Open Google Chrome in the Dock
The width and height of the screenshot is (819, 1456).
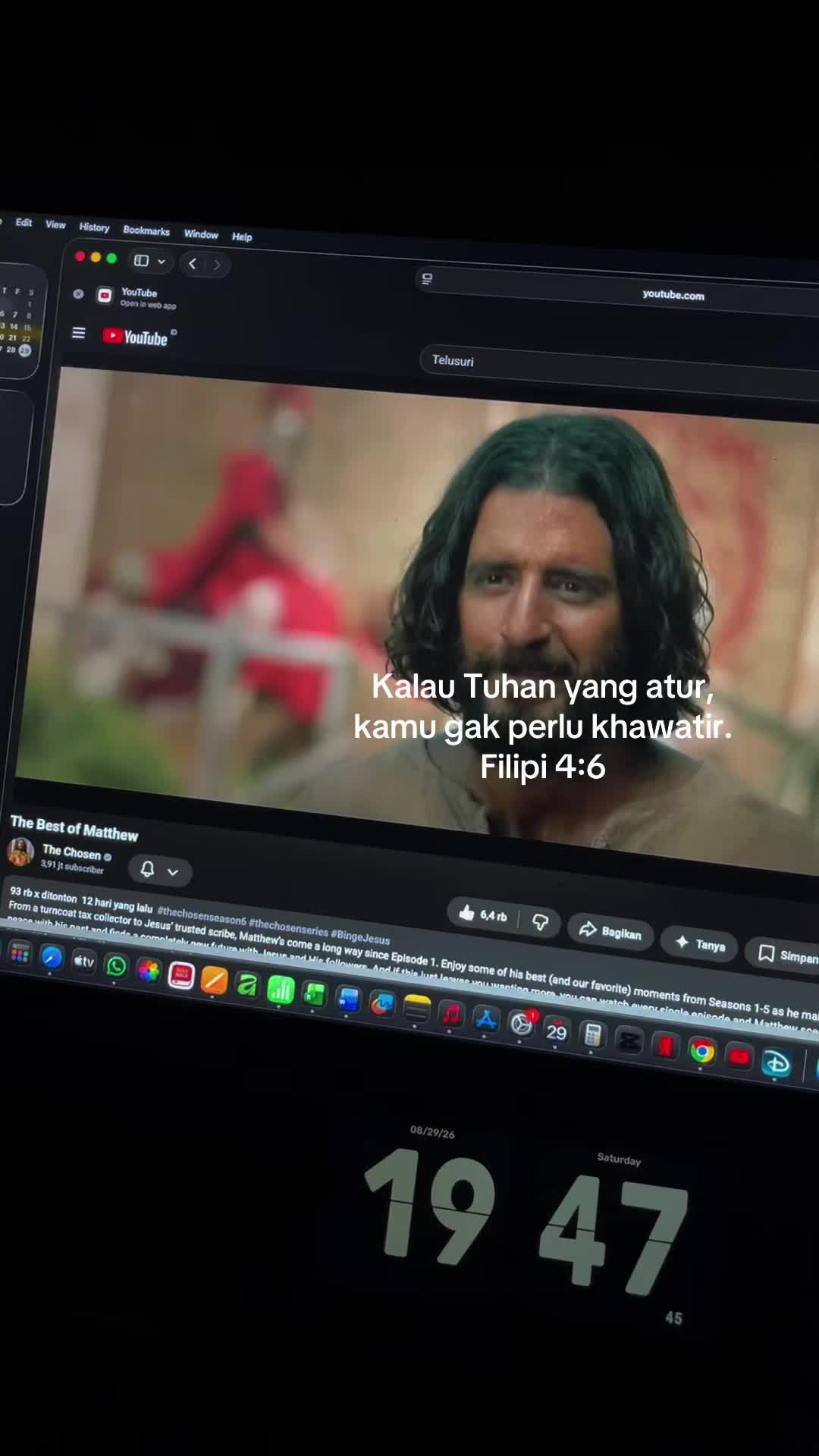(x=702, y=1052)
